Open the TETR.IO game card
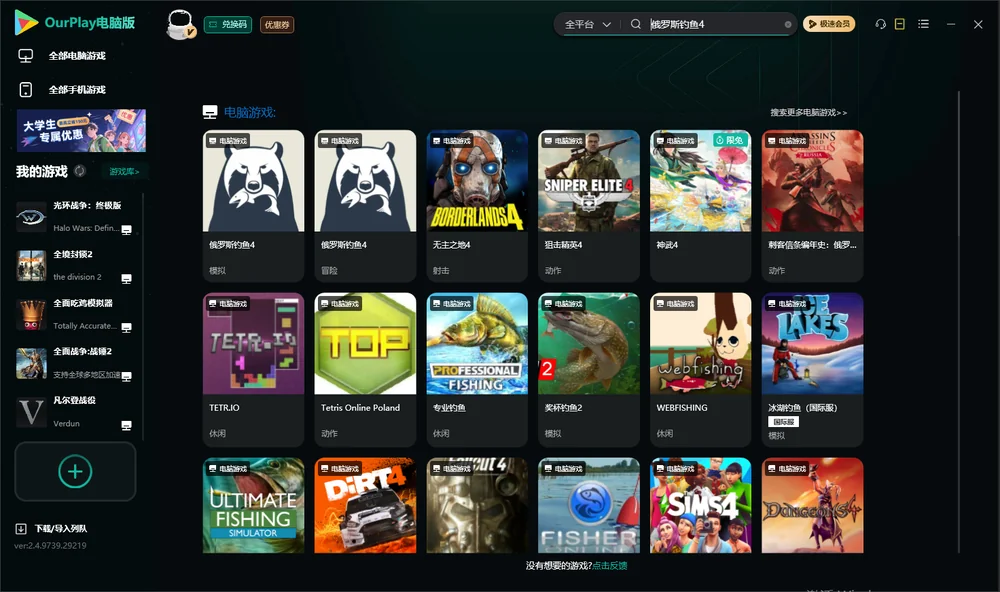The width and height of the screenshot is (1000, 592). [253, 369]
